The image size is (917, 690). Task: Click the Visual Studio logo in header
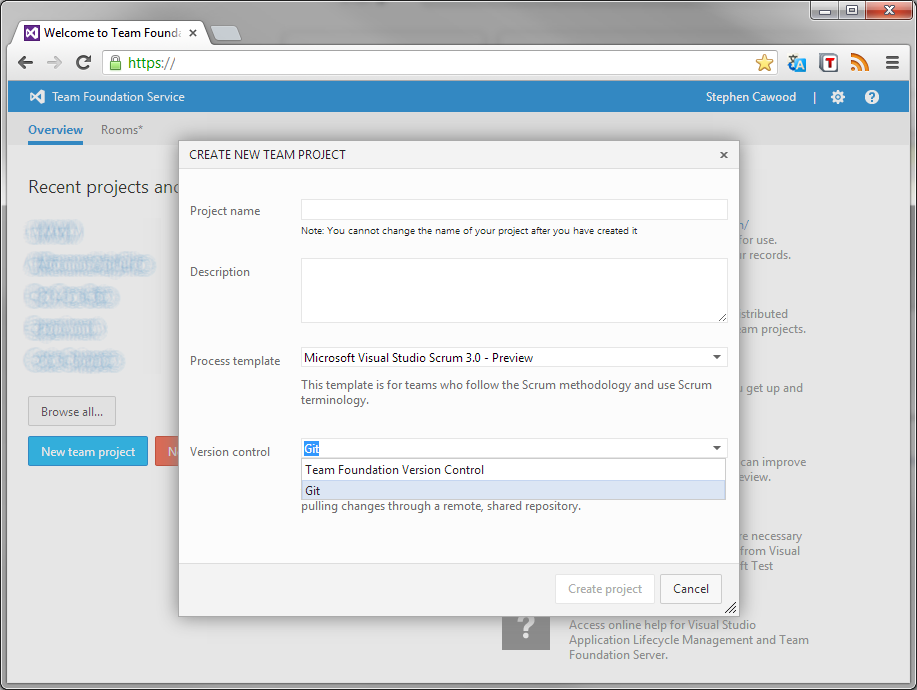click(37, 97)
